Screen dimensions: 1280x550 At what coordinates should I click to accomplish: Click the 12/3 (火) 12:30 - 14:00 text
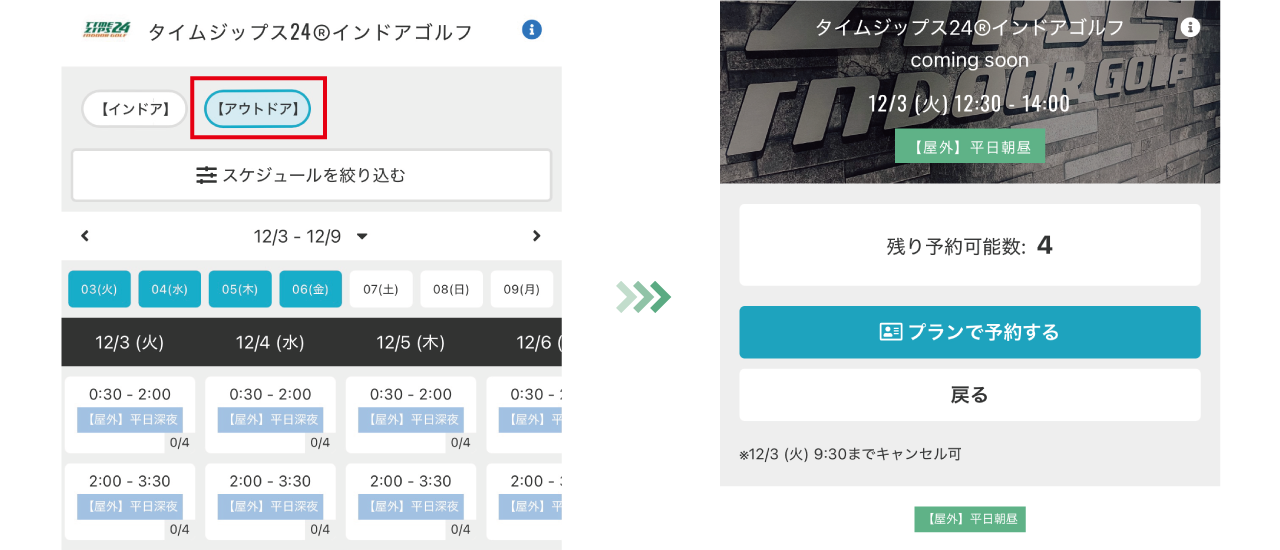pos(969,103)
